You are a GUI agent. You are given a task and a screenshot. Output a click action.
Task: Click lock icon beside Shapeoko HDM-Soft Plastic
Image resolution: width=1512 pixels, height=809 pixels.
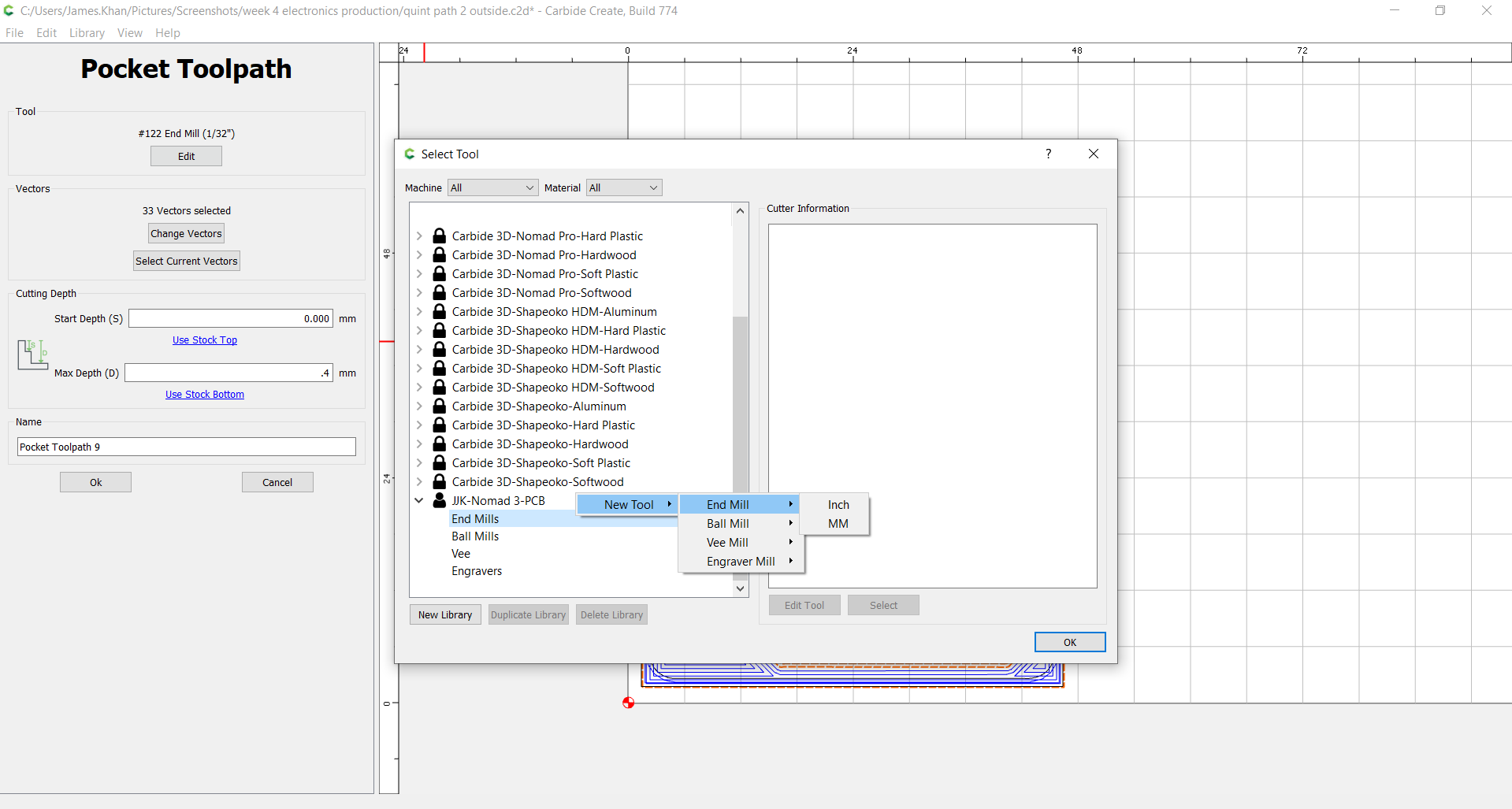[x=440, y=368]
